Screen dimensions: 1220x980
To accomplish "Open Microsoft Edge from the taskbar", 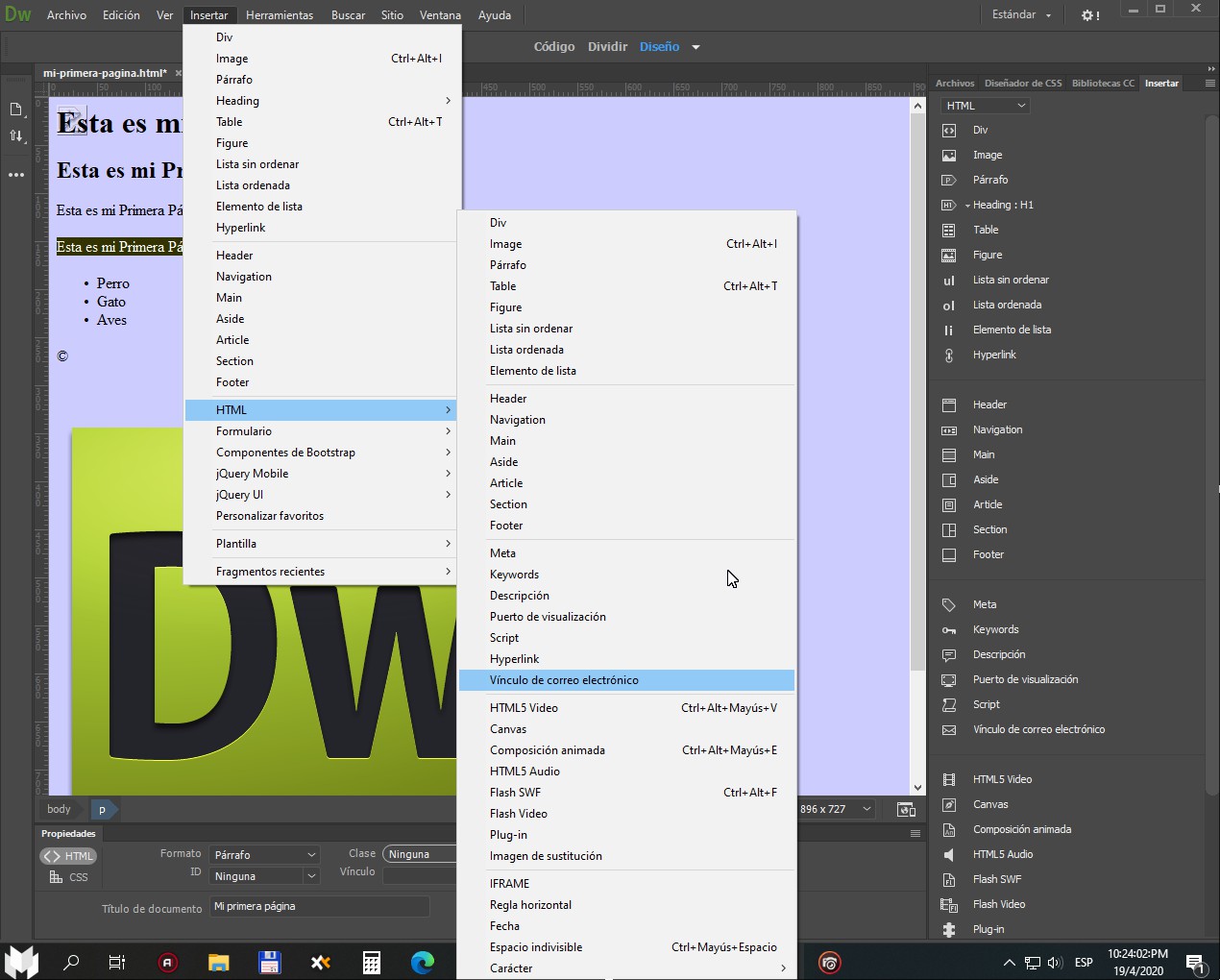I will pyautogui.click(x=423, y=962).
